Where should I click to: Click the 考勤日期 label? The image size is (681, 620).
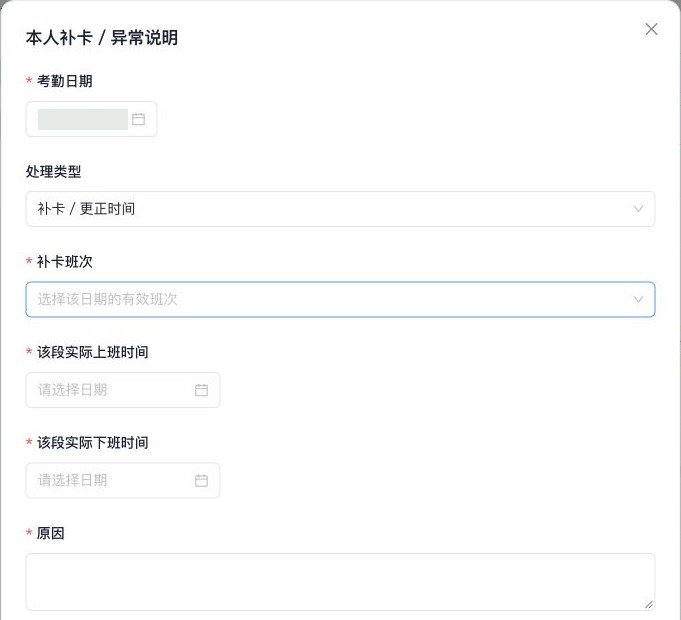pyautogui.click(x=64, y=81)
